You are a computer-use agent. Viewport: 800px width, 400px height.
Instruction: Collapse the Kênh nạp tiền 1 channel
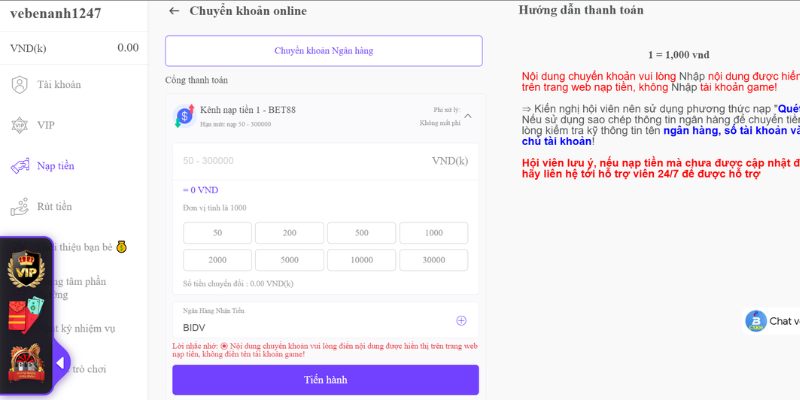pyautogui.click(x=468, y=116)
